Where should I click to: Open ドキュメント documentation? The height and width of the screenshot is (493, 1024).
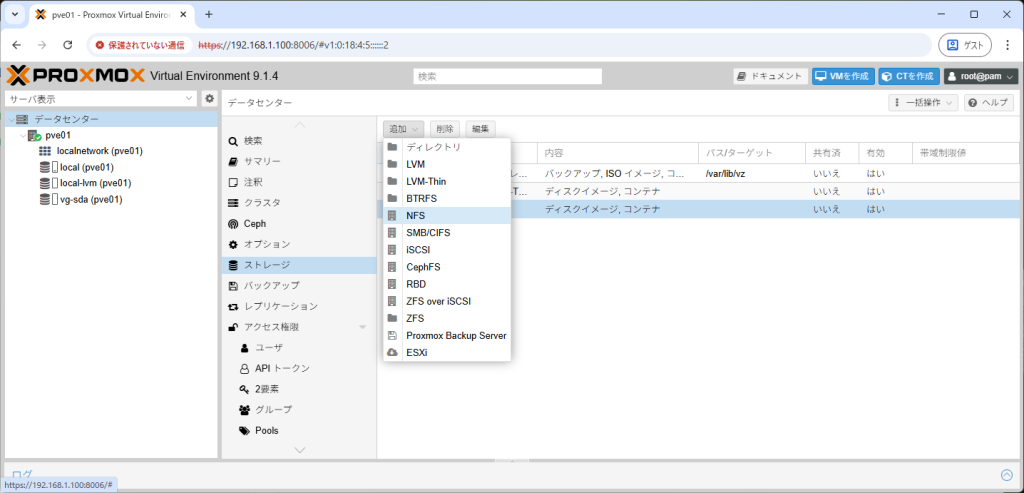771,76
